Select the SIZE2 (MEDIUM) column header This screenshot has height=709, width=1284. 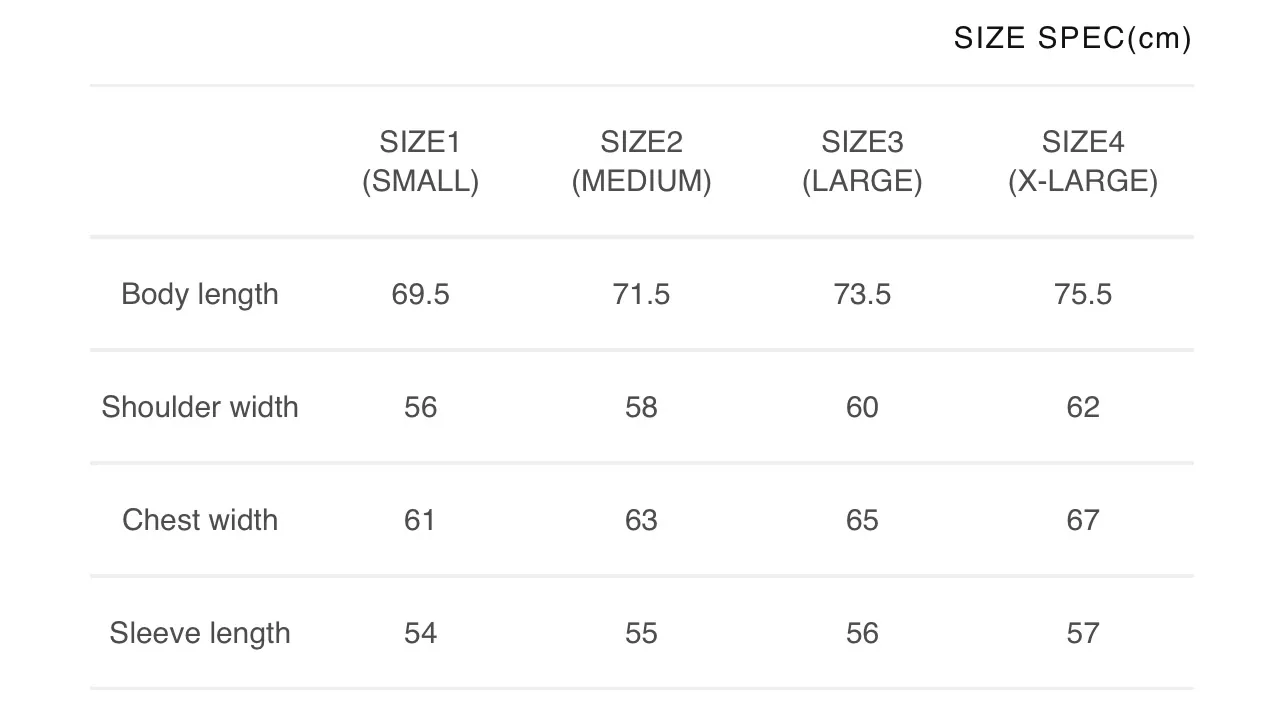641,162
